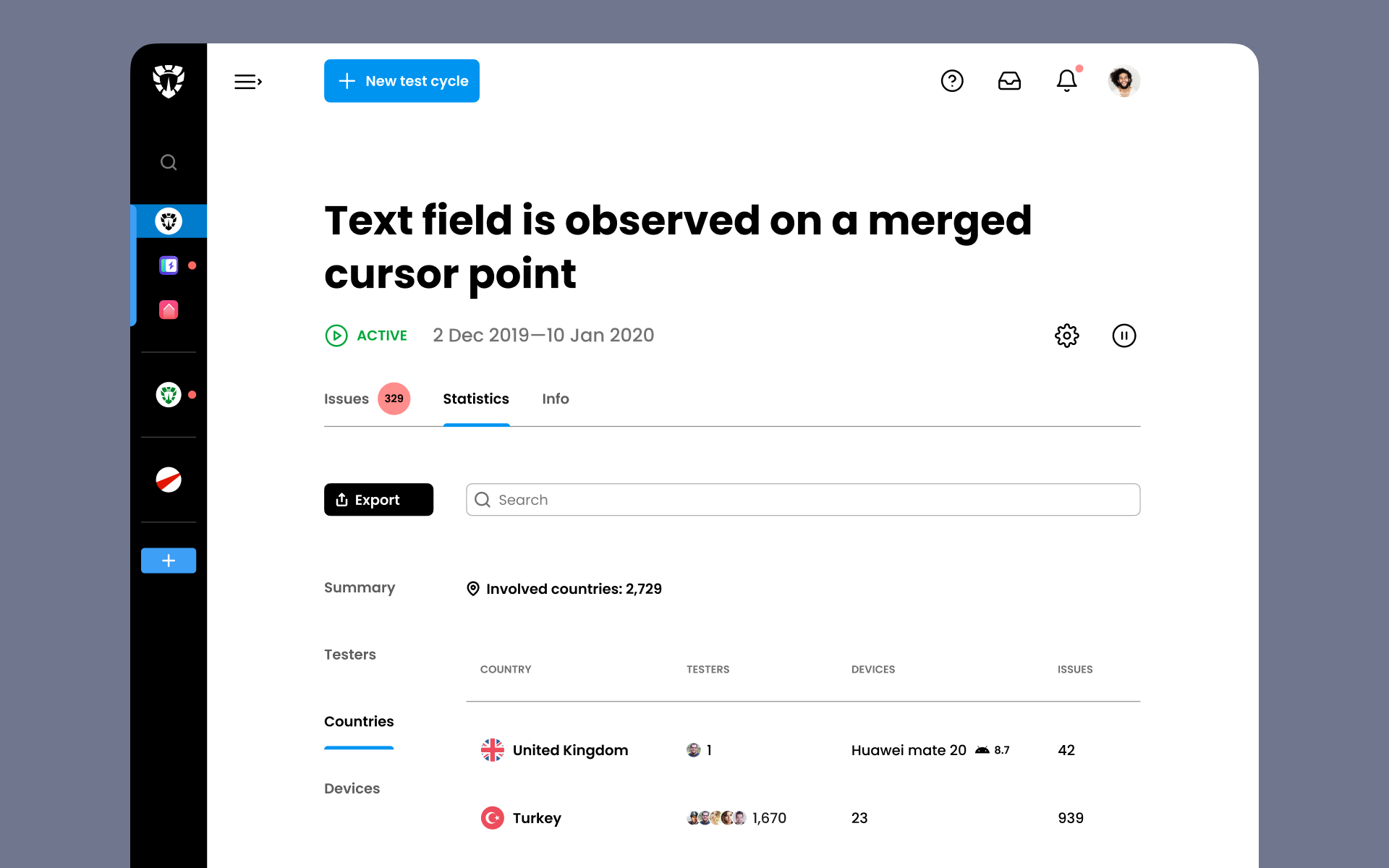Switch to the Issues tab
Viewport: 1389px width, 868px height.
[x=347, y=399]
